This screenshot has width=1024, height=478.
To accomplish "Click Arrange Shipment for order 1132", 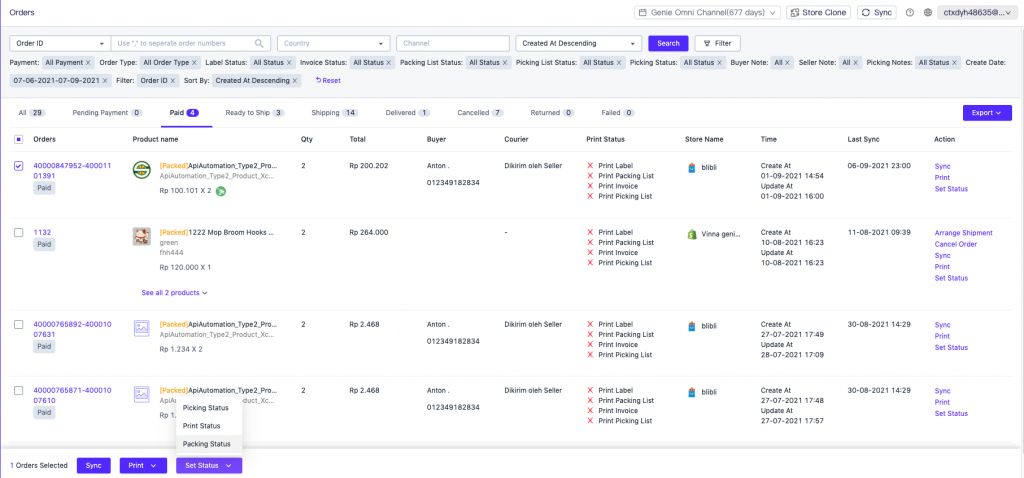I will (963, 233).
